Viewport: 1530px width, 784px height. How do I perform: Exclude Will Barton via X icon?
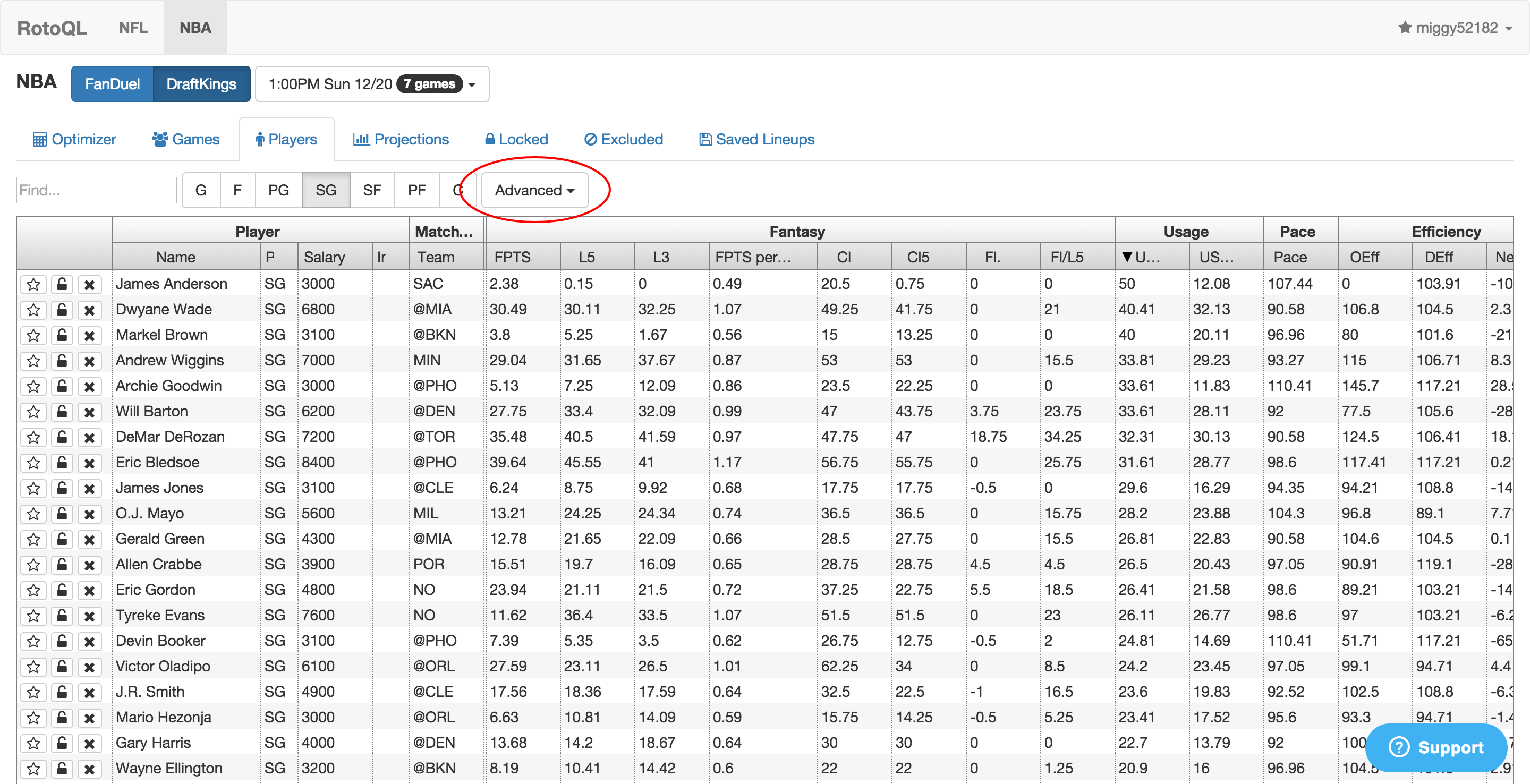click(x=89, y=412)
